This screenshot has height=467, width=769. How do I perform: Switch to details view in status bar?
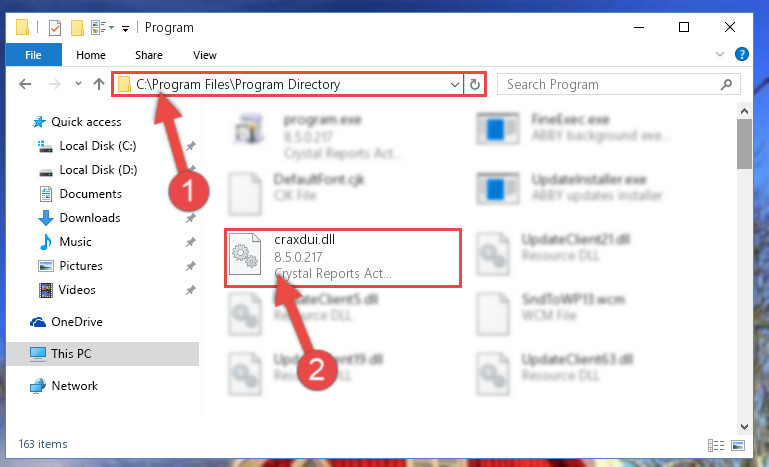point(716,445)
